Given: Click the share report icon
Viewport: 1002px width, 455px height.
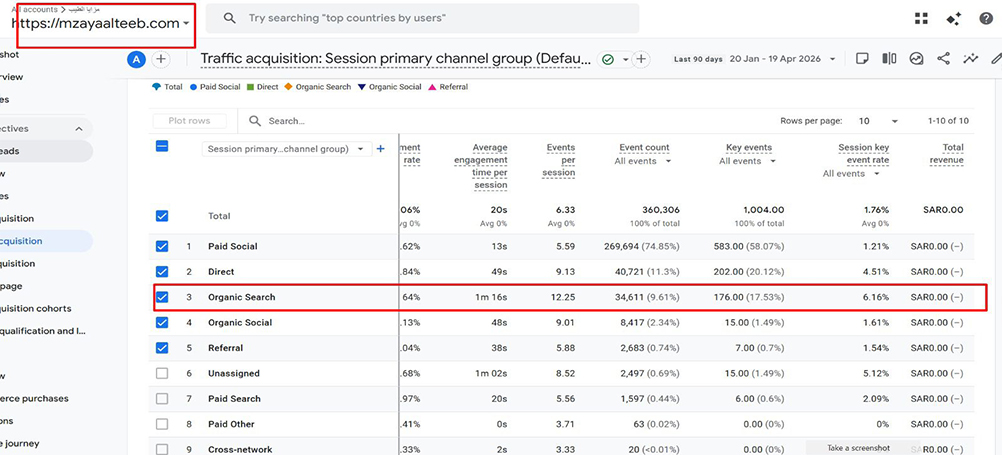Looking at the screenshot, I should coord(943,59).
